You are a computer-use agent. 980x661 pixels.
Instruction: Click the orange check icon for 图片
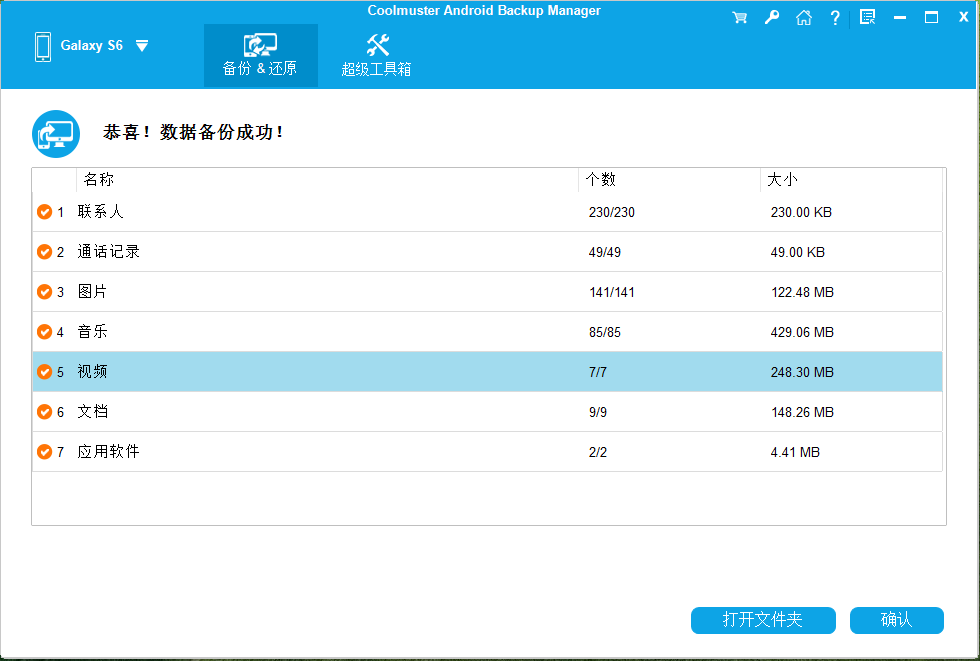click(44, 292)
